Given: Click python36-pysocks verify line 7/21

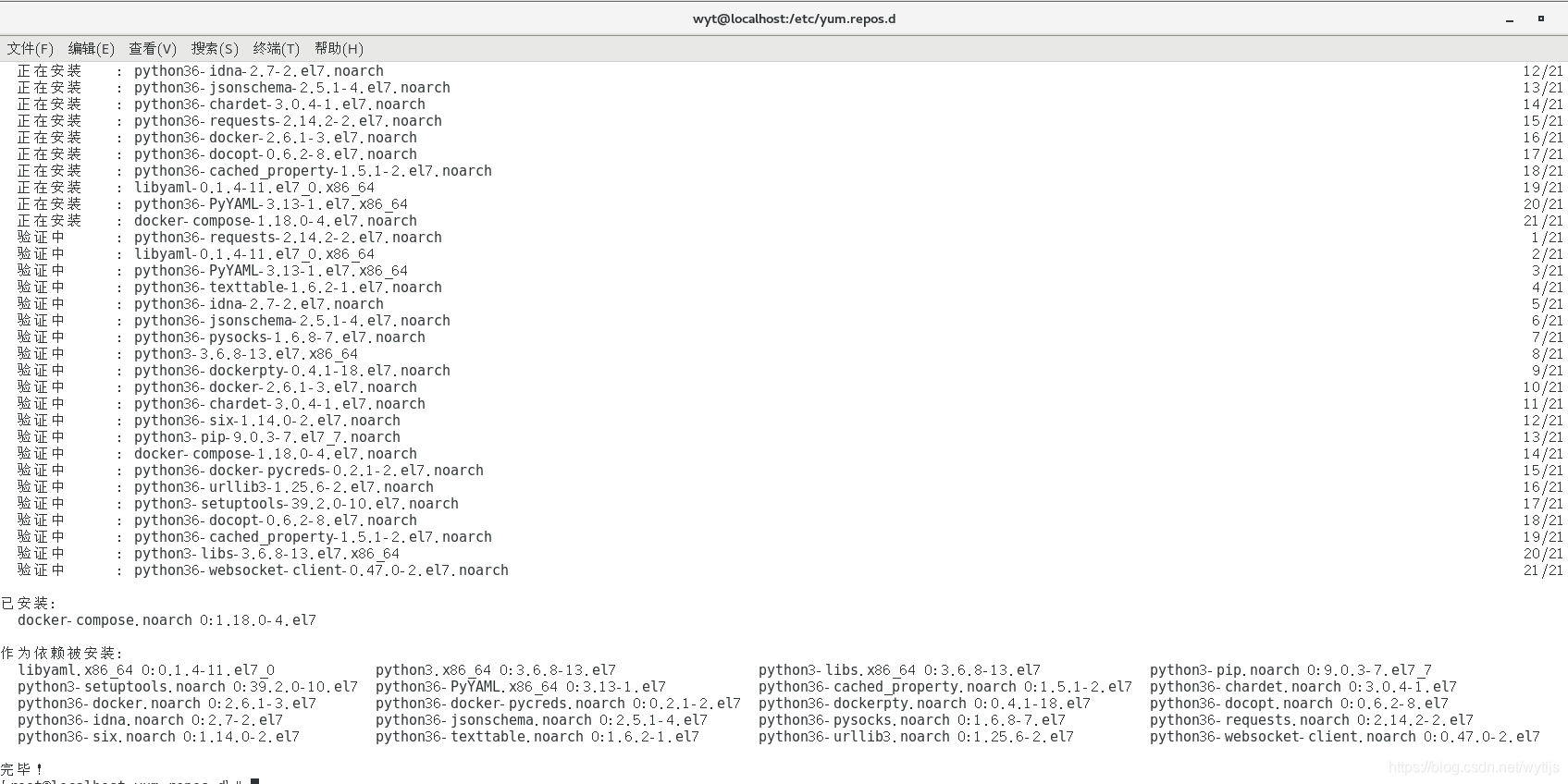Looking at the screenshot, I should [x=790, y=337].
